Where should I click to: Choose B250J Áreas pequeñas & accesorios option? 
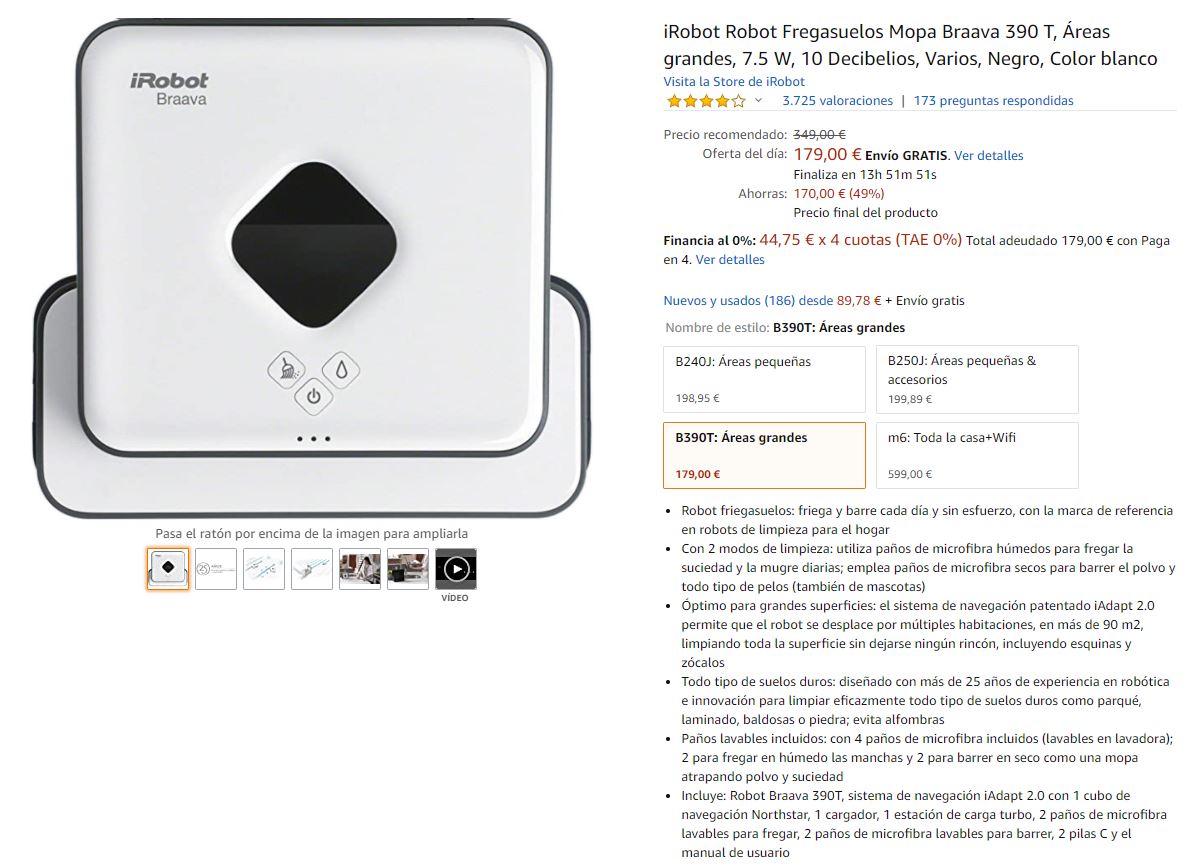[977, 379]
